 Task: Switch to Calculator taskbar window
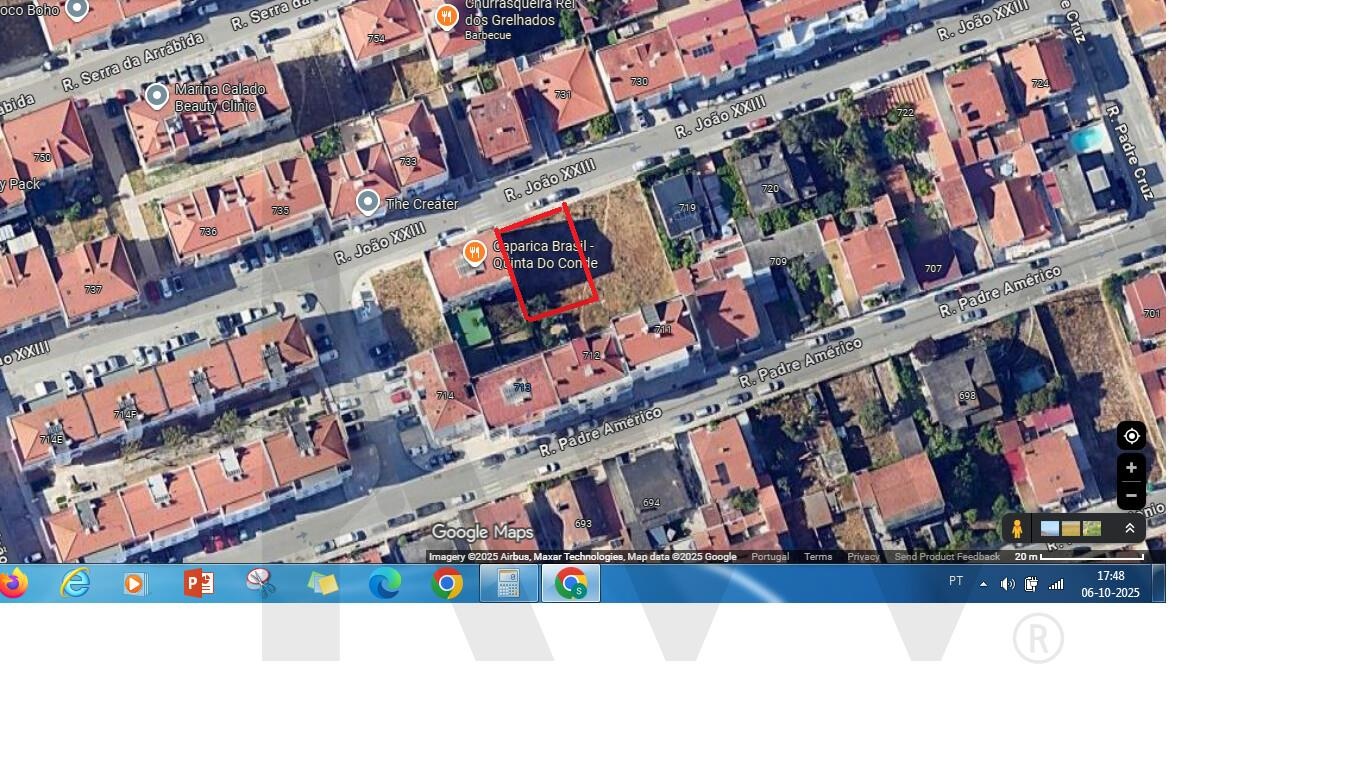[508, 583]
